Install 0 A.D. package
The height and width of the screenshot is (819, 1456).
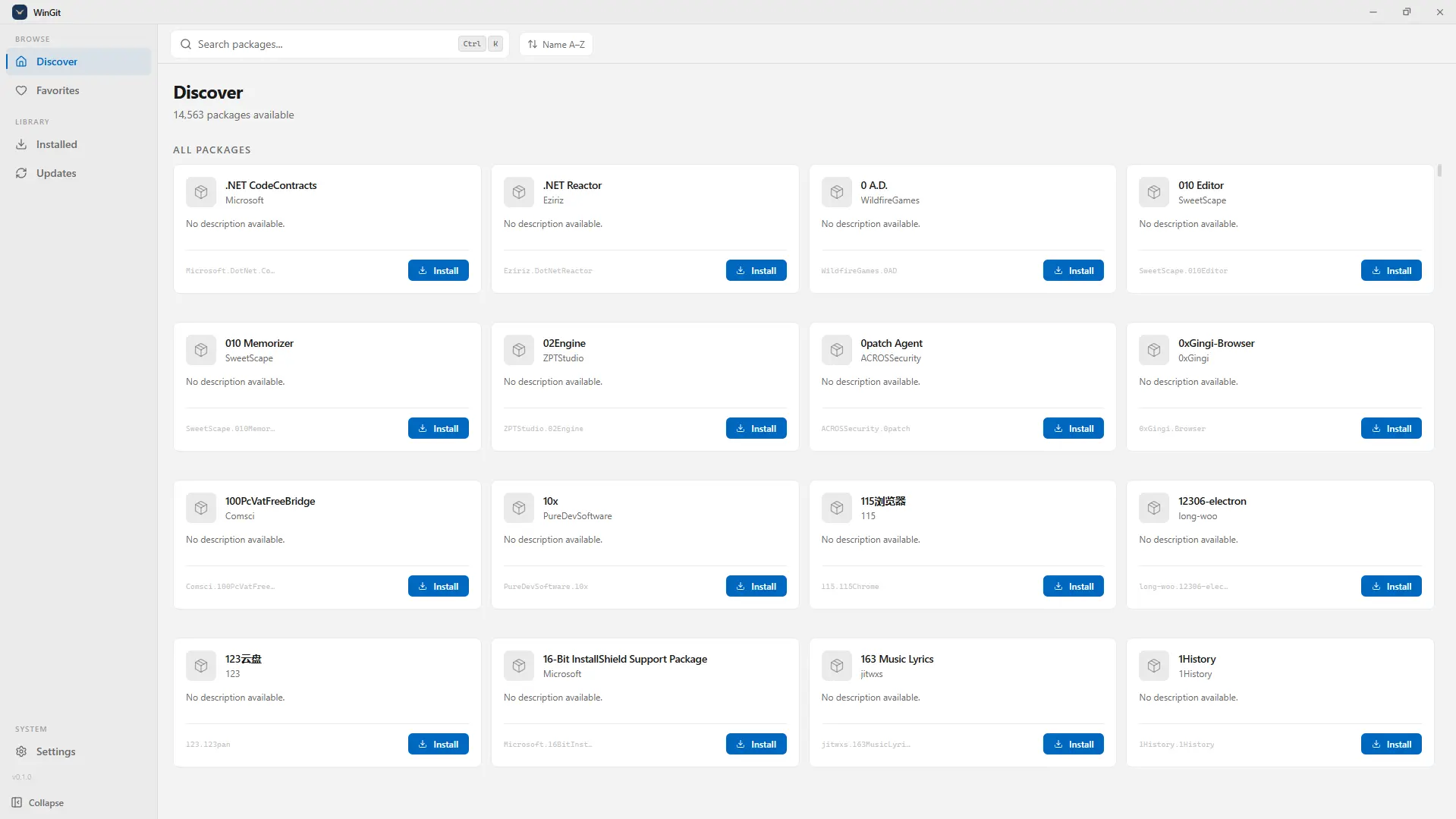pos(1074,270)
